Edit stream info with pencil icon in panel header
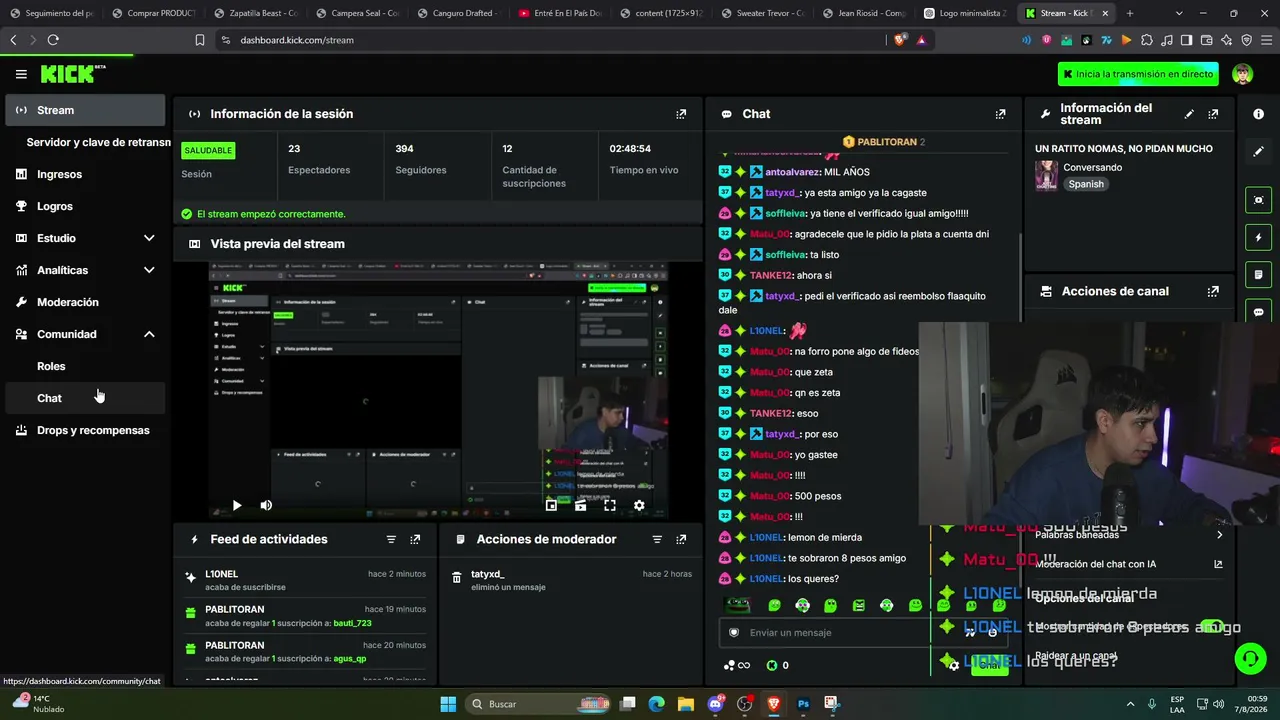The image size is (1280, 720). click(1189, 114)
